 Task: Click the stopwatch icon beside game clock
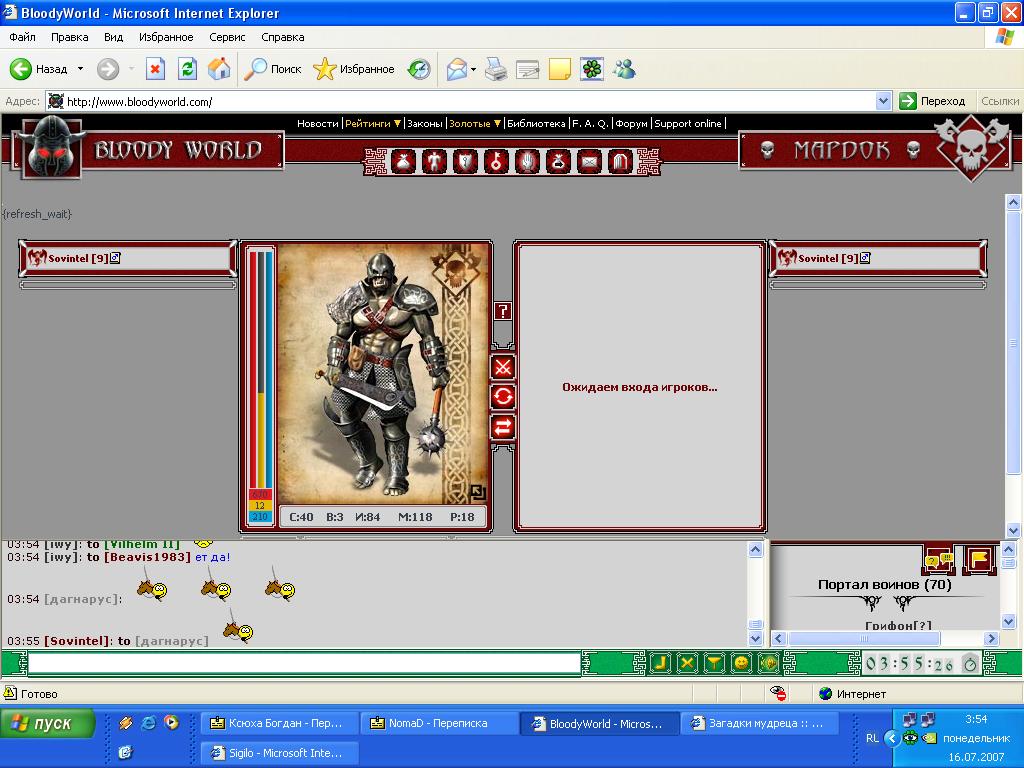pos(970,664)
